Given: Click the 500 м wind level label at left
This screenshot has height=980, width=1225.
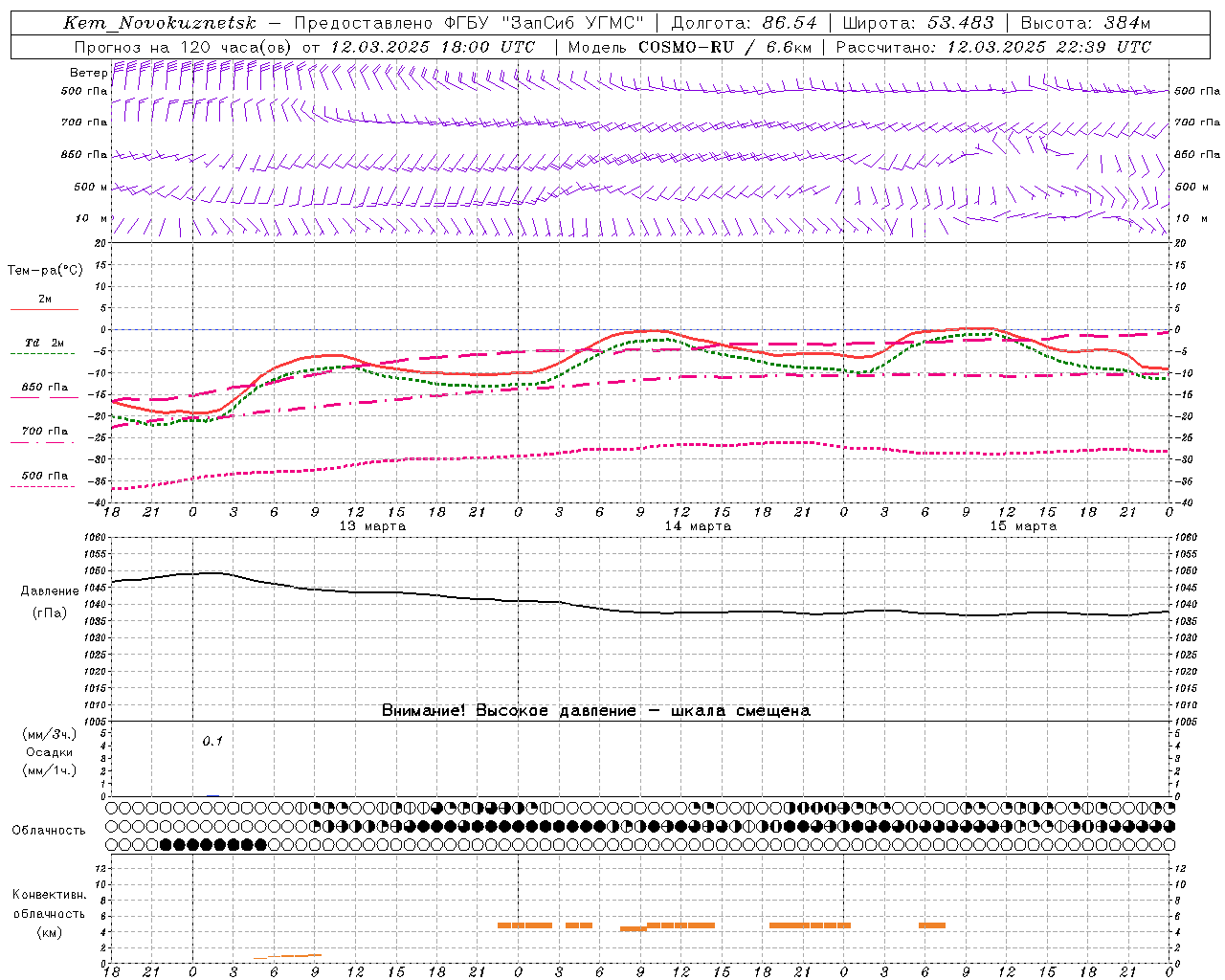Looking at the screenshot, I should pos(90,187).
